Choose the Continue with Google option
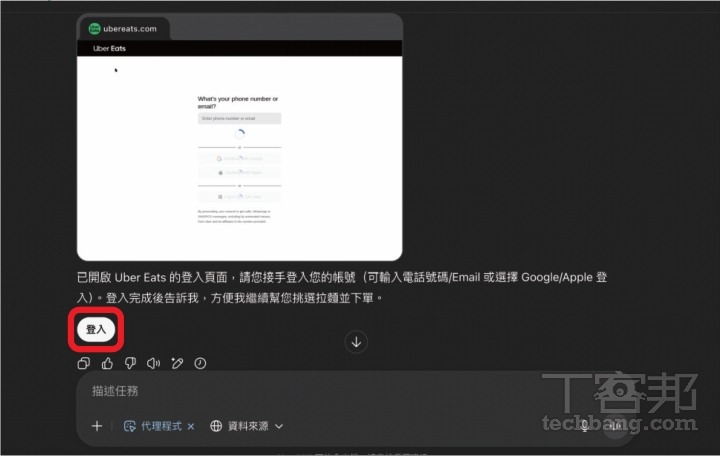Screen dimensions: 720x456 [x=239, y=158]
